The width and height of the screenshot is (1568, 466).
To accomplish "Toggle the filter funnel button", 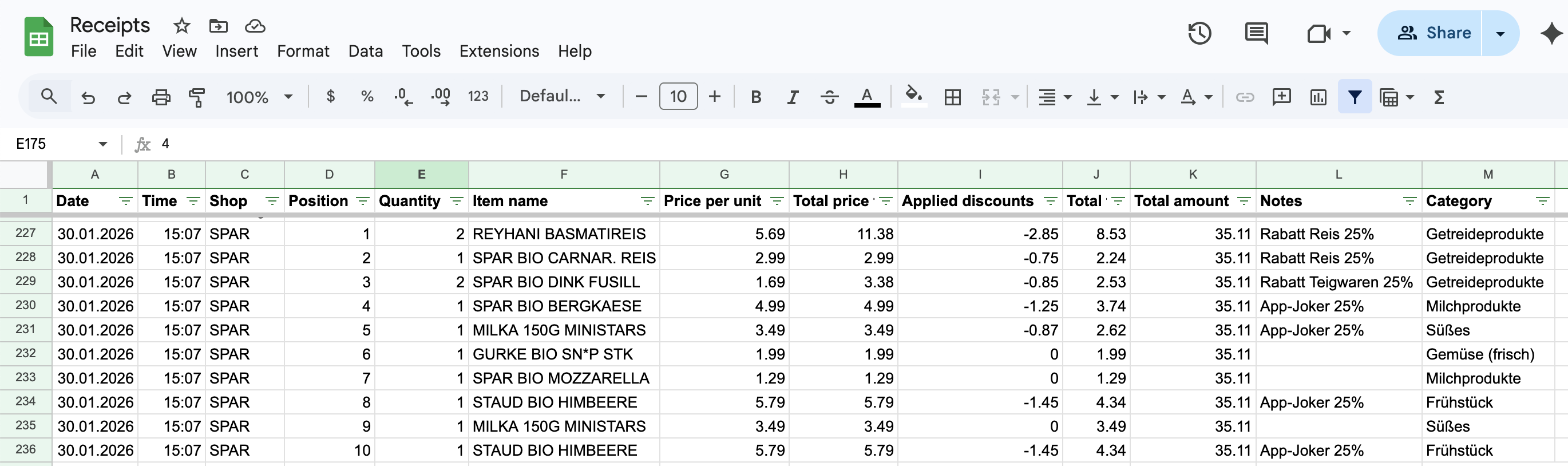I will pyautogui.click(x=1355, y=97).
